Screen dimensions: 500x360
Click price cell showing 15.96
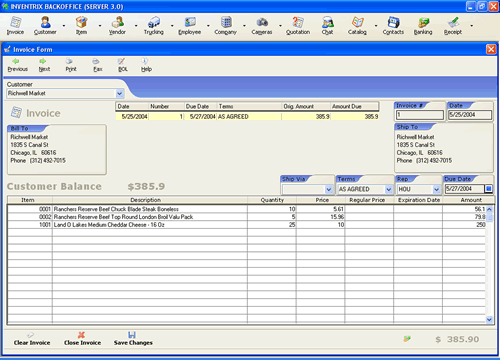pos(321,217)
